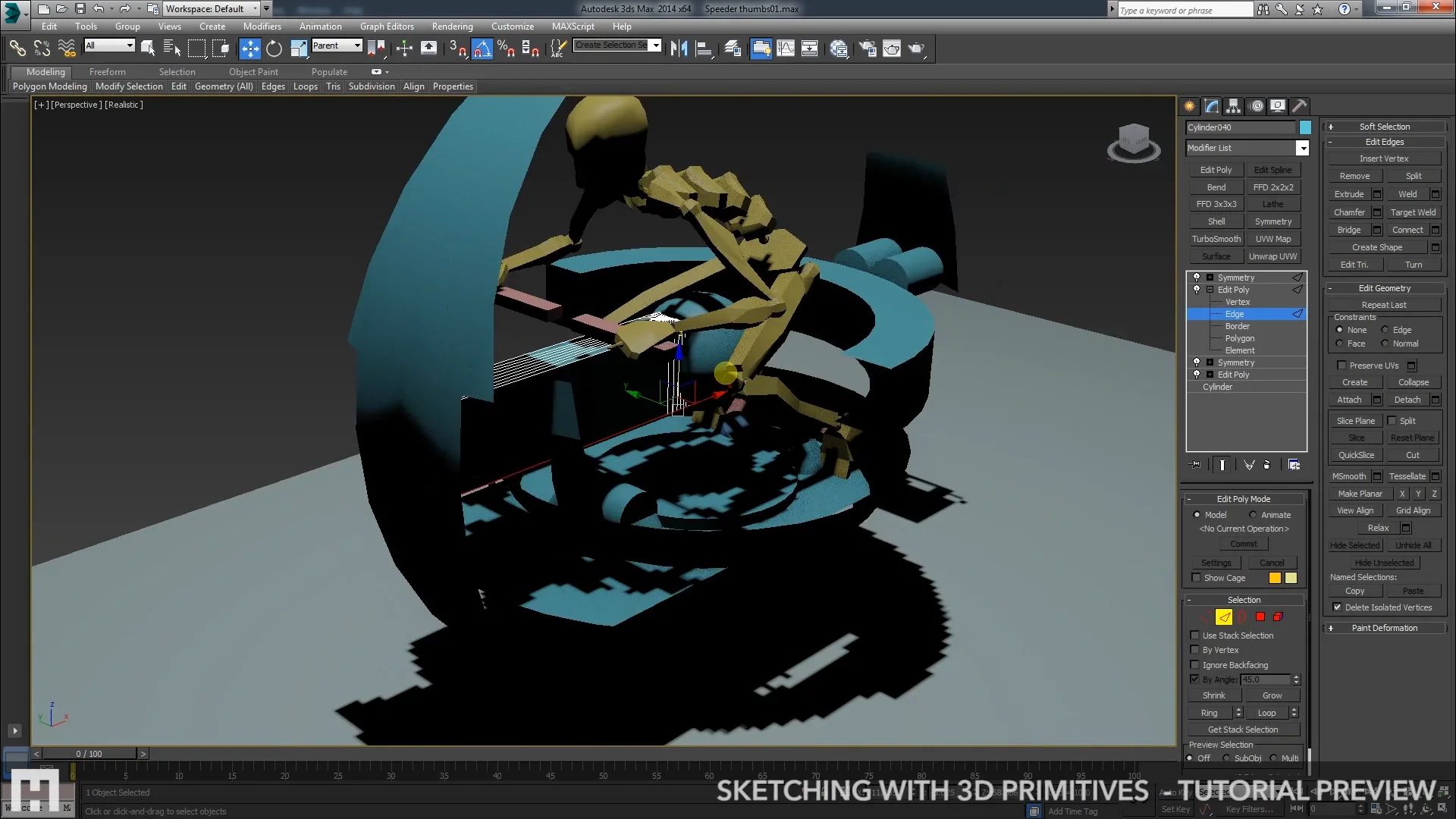Open Render Setup from the toolbar
The height and width of the screenshot is (819, 1456).
pos(867,48)
